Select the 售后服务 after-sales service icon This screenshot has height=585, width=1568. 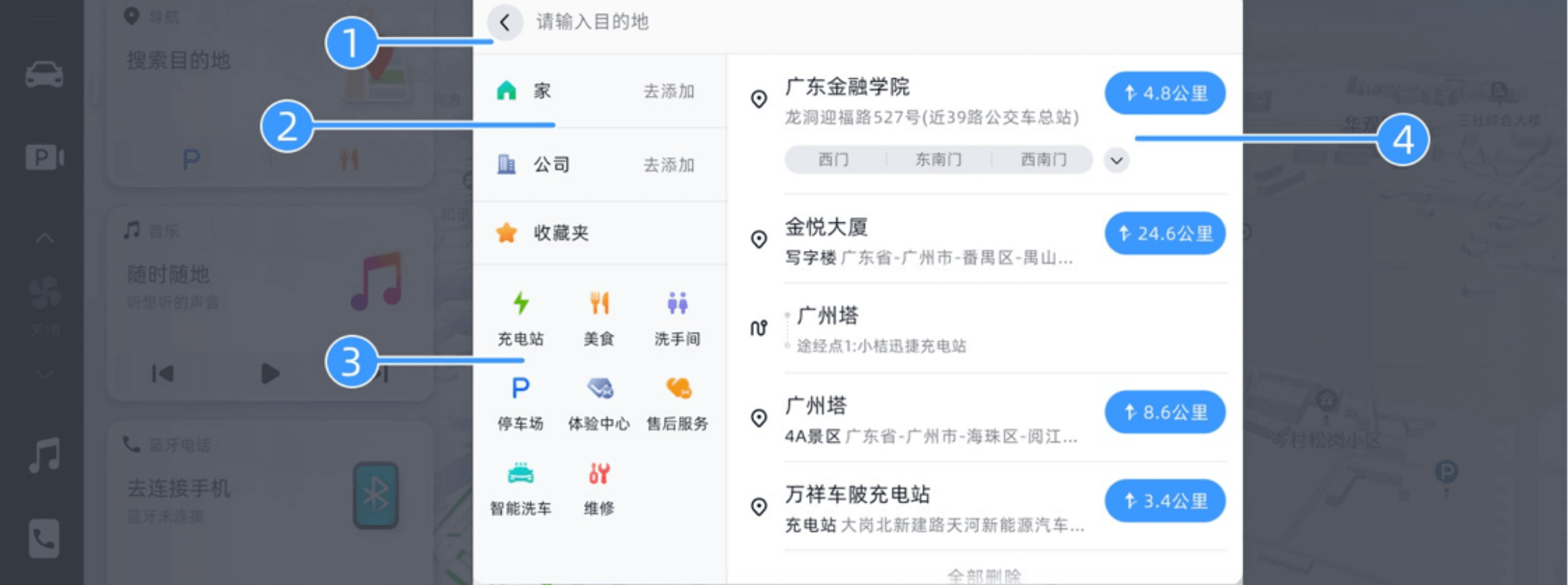pos(677,403)
